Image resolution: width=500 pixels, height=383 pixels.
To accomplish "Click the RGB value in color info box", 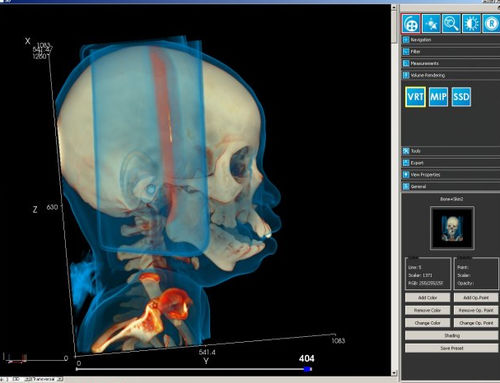I will pyautogui.click(x=426, y=283).
